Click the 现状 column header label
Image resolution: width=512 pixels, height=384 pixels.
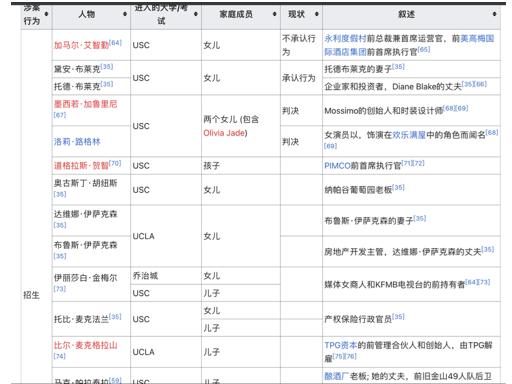(296, 14)
